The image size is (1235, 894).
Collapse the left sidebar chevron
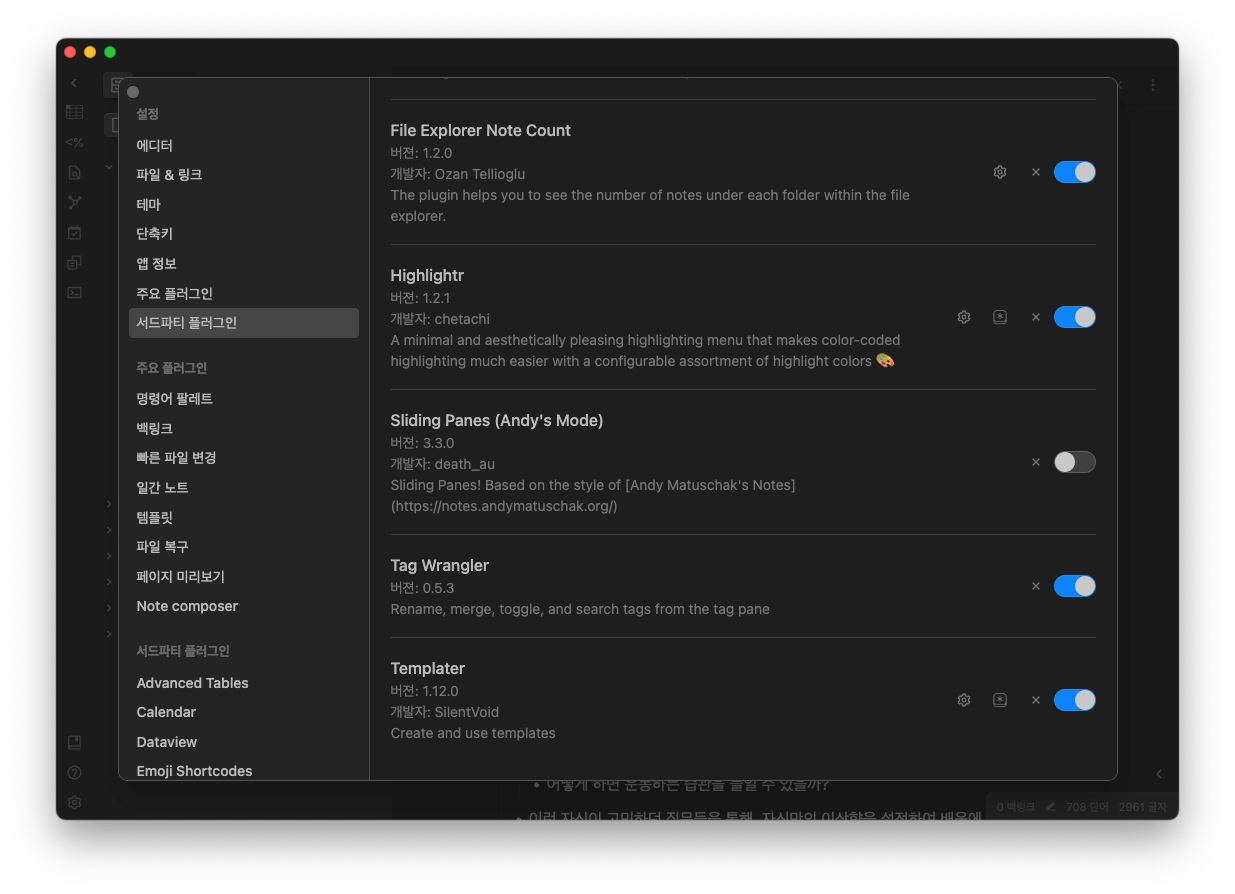point(74,83)
